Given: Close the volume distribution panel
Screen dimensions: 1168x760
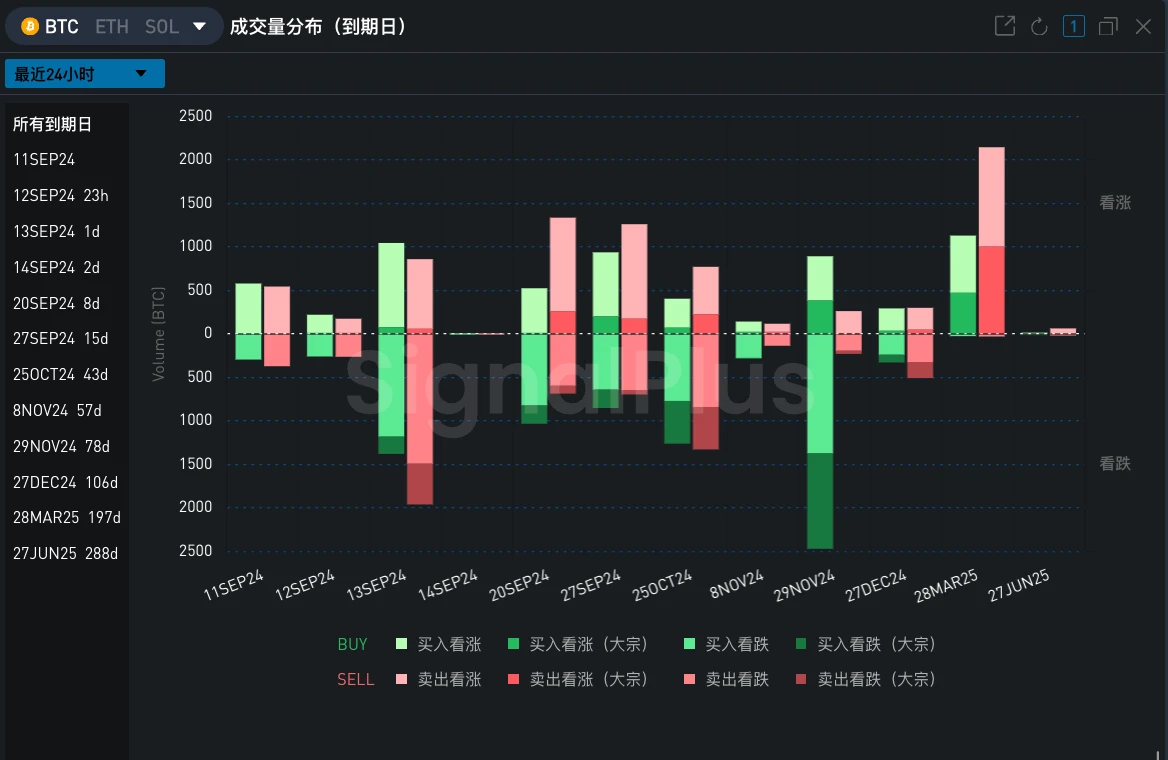Looking at the screenshot, I should click(x=1143, y=27).
